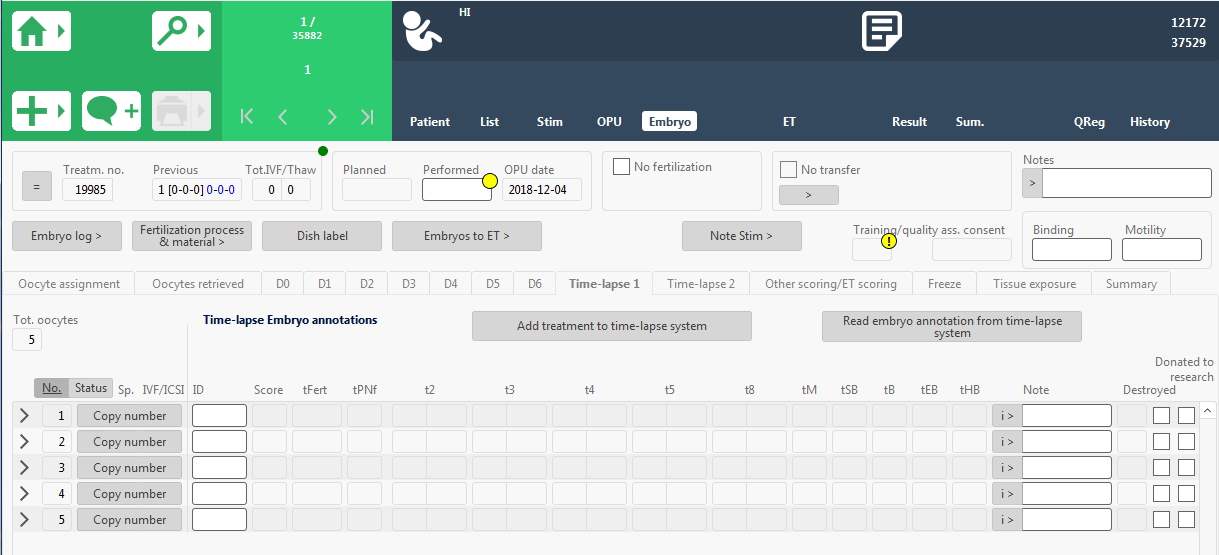Image resolution: width=1219 pixels, height=555 pixels.
Task: Open the notes document icon in header
Action: coord(882,31)
